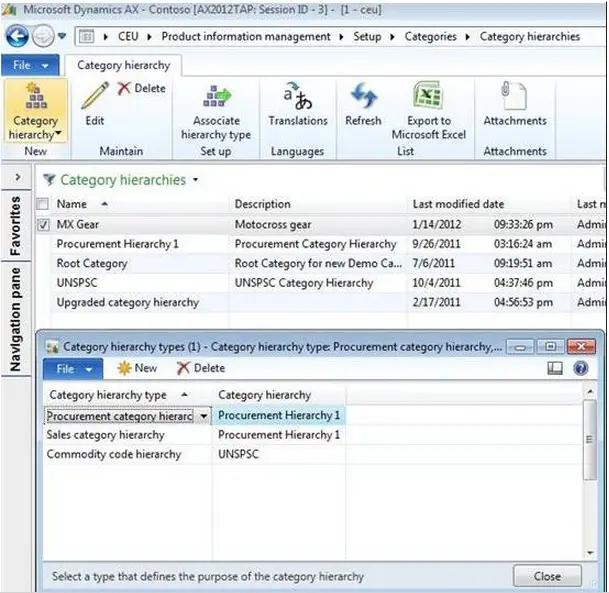Screen dimensions: 609x593
Task: Click the Dynamics AX title bar logo
Action: (x=9, y=9)
